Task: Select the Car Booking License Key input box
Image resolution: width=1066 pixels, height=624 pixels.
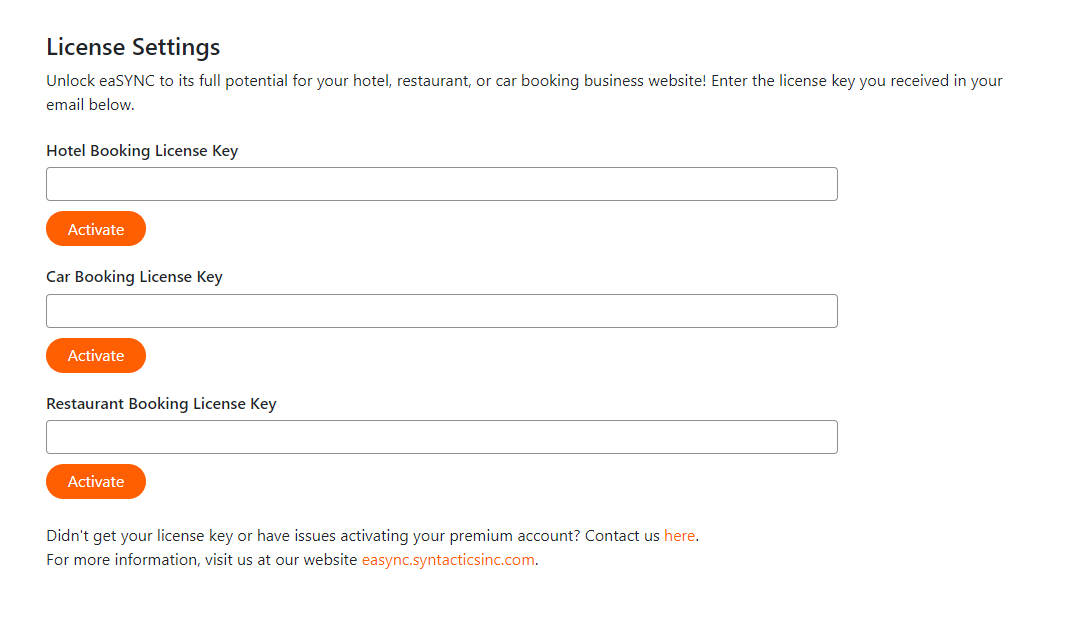Action: (440, 310)
